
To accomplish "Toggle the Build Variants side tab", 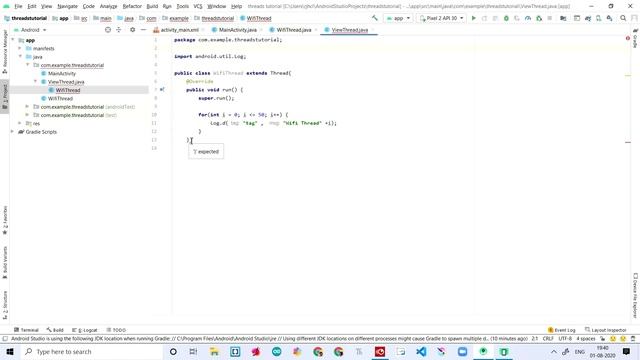I will 4,262.
